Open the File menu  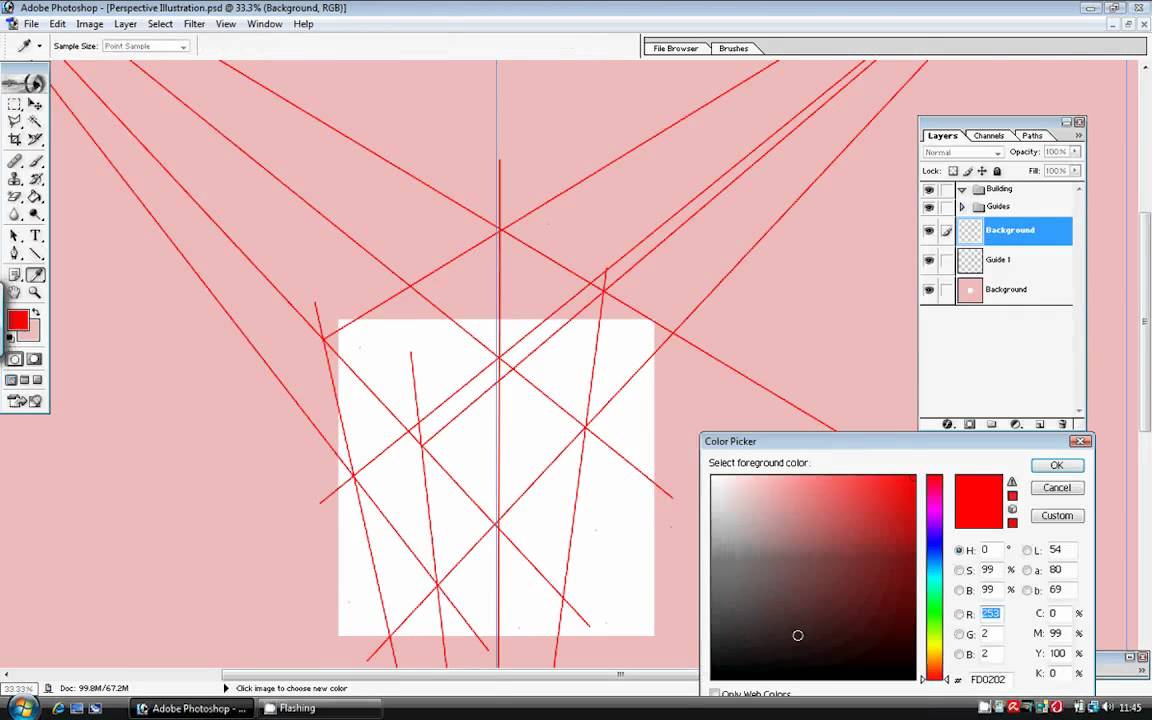click(32, 24)
